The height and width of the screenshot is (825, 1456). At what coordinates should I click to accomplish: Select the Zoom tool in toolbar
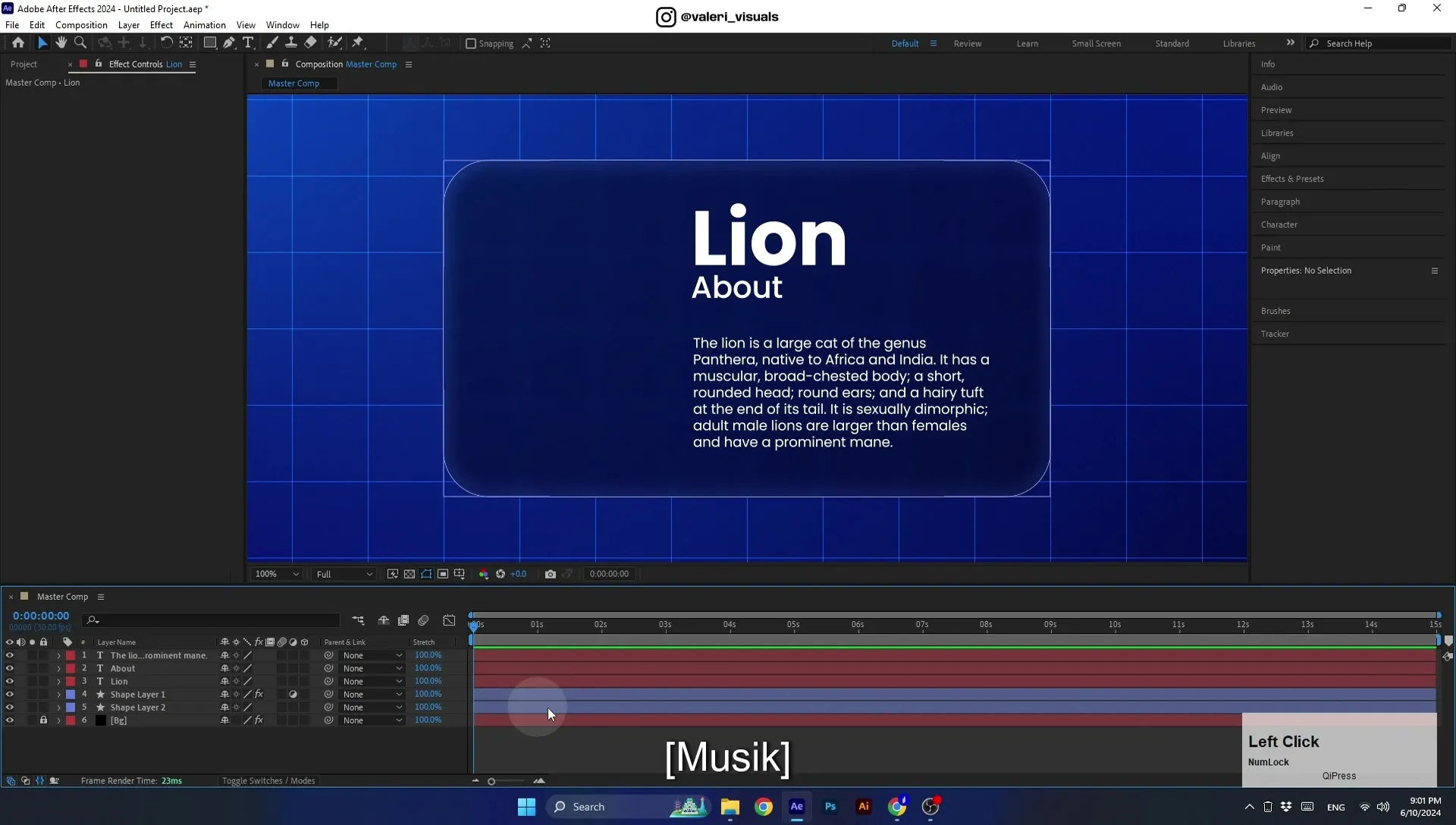[80, 43]
